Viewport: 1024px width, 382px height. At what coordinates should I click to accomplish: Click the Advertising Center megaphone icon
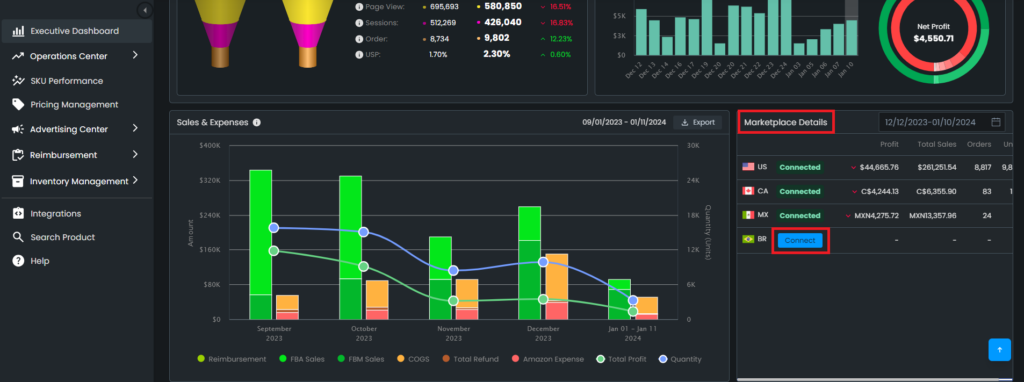click(x=18, y=129)
